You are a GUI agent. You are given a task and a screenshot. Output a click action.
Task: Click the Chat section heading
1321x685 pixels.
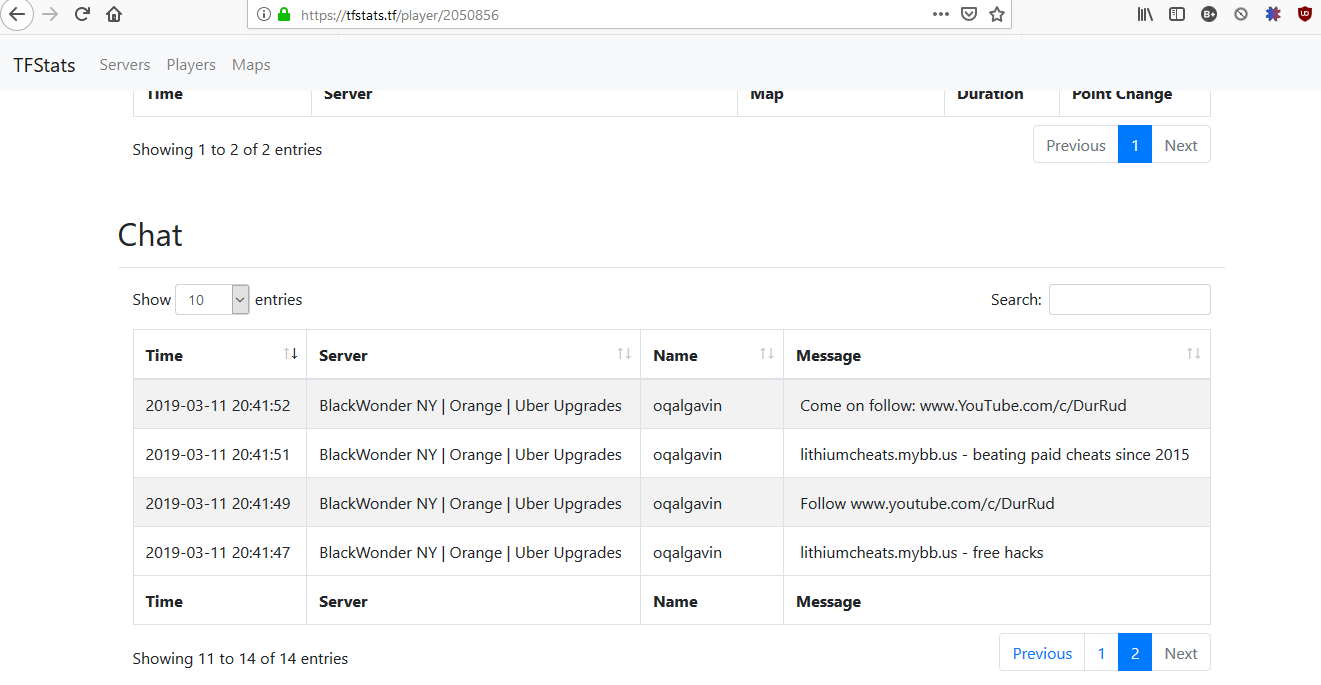(x=150, y=235)
